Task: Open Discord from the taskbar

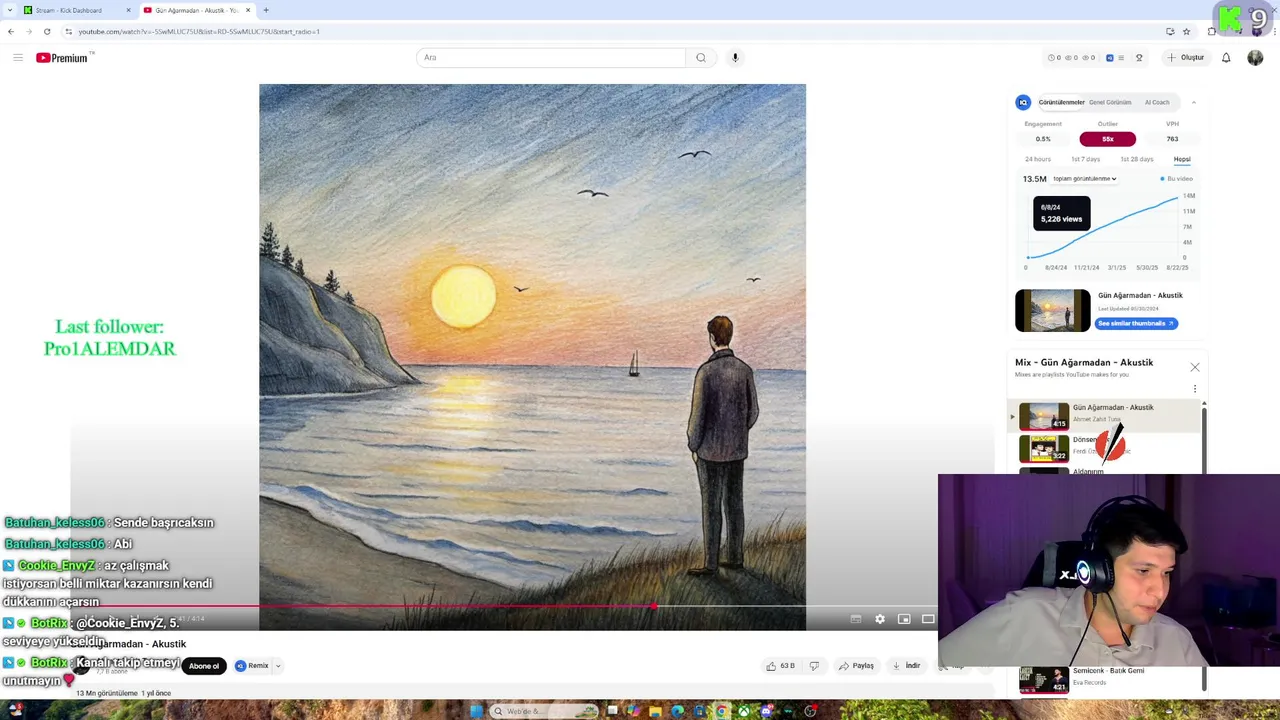Action: pos(766,711)
